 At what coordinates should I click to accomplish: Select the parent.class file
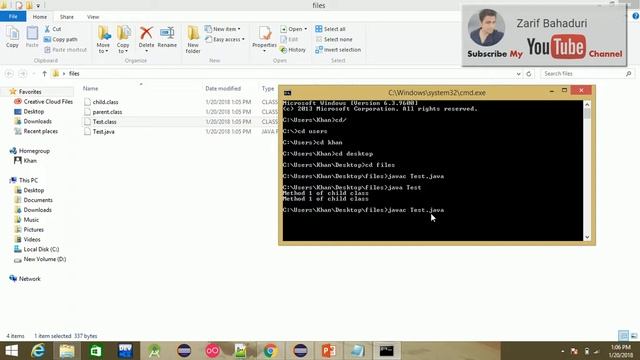pos(107,112)
